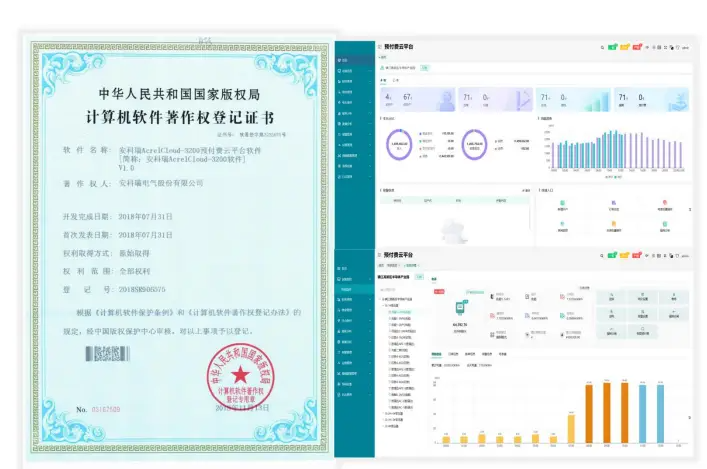Image resolution: width=707 pixels, height=469 pixels.
Task: Open the yellow alert badge in the upper dashboard header
Action: coord(624,47)
